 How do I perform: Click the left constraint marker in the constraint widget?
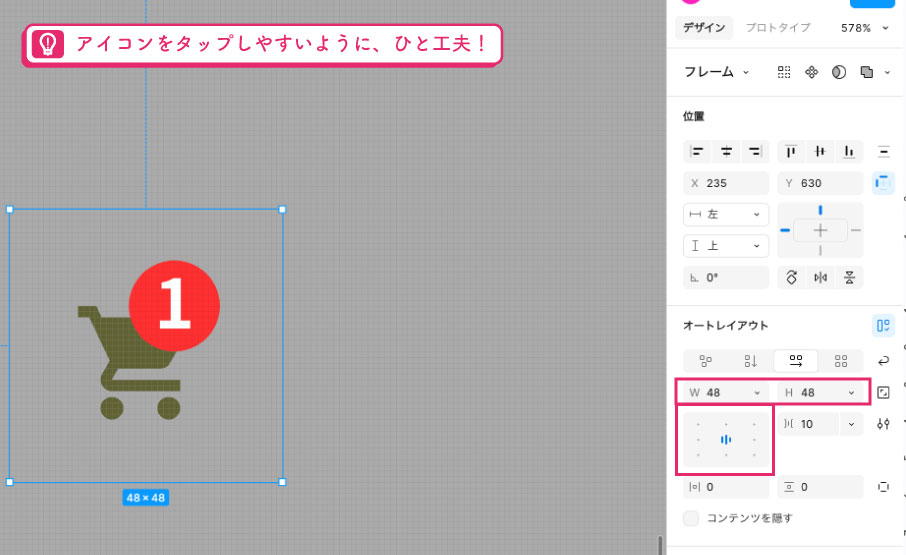click(x=785, y=230)
